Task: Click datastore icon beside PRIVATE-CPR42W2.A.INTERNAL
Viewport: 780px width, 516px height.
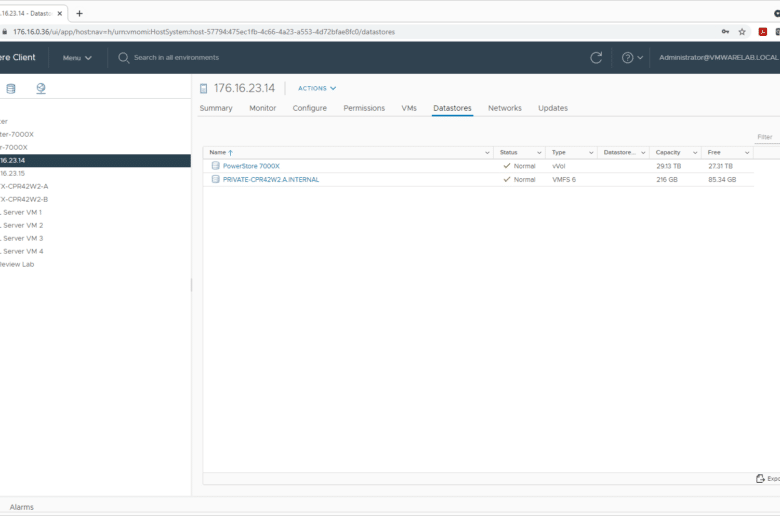Action: click(215, 179)
